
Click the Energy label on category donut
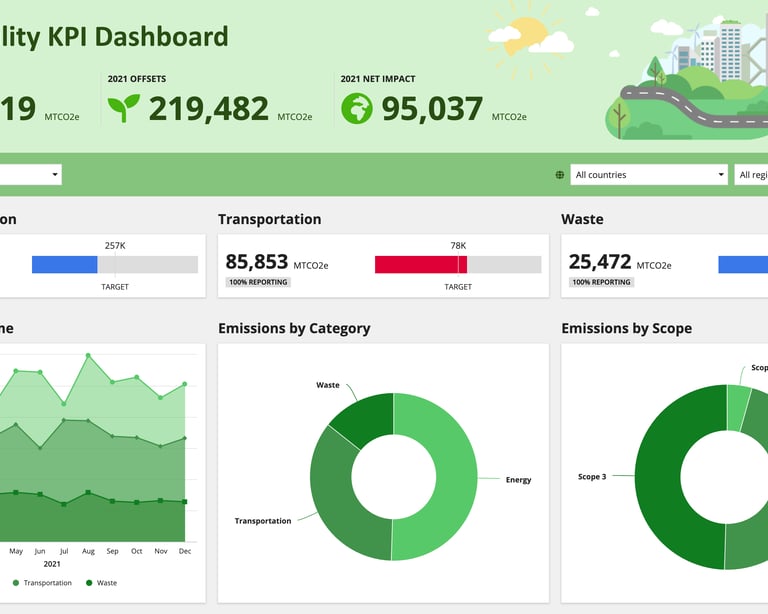click(519, 480)
